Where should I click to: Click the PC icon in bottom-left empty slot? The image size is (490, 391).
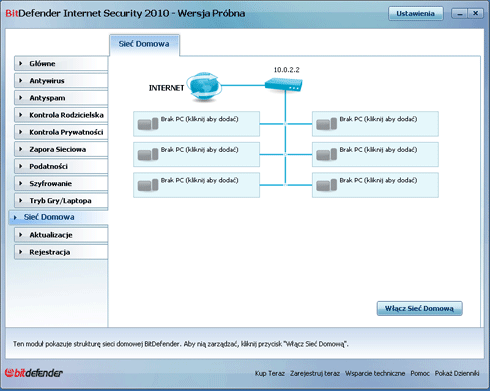pyautogui.click(x=148, y=185)
